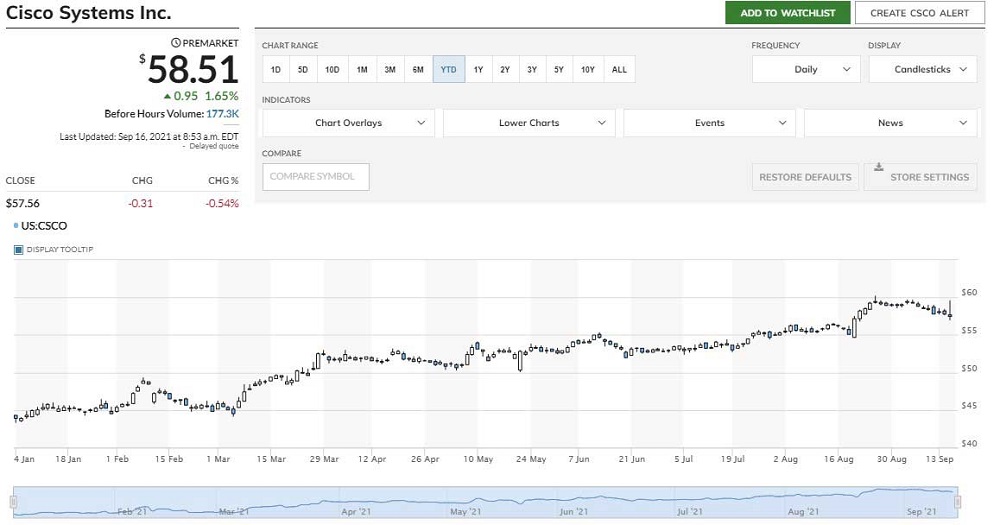
Task: Select the 2Y chart range
Action: [x=505, y=70]
